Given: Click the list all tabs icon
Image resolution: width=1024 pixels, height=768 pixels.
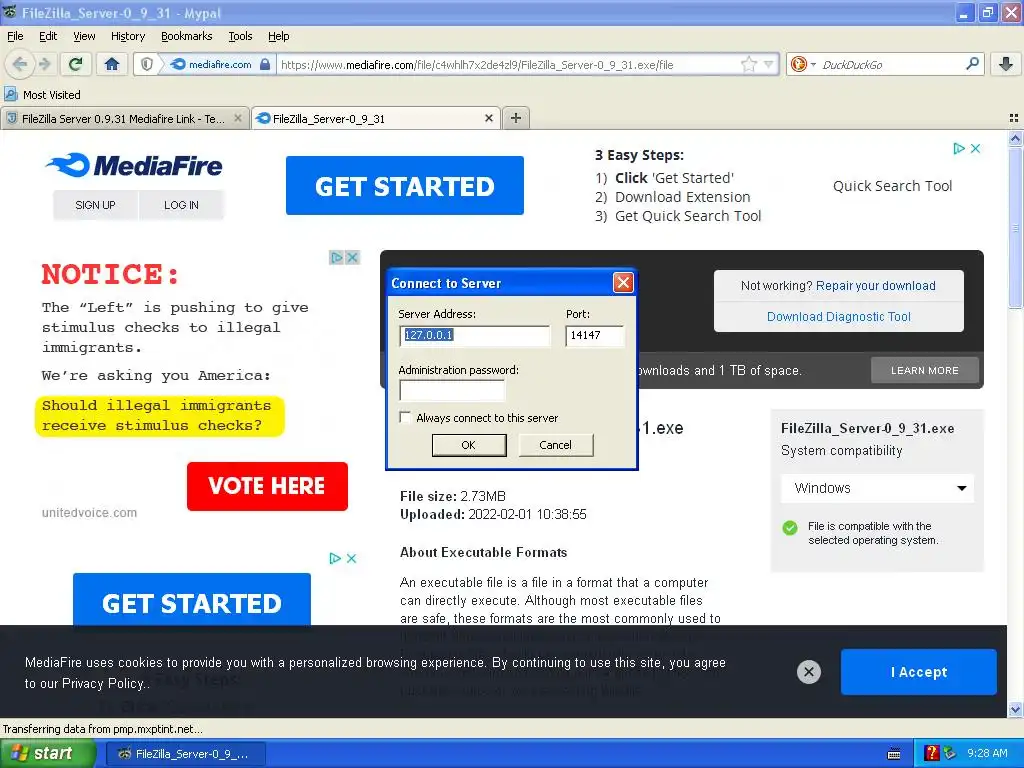Looking at the screenshot, I should (1014, 118).
